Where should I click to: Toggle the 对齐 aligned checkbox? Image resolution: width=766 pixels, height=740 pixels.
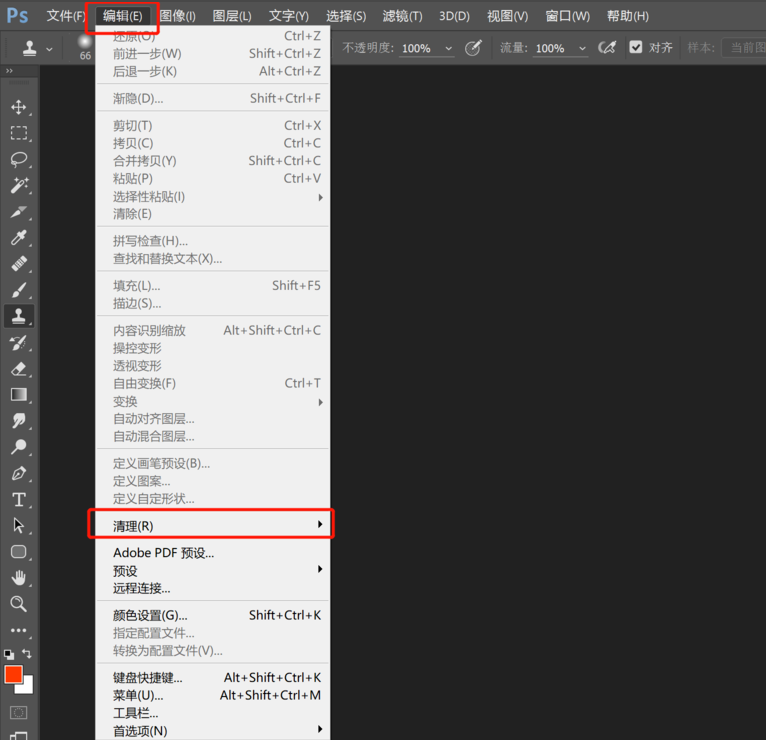pos(636,47)
